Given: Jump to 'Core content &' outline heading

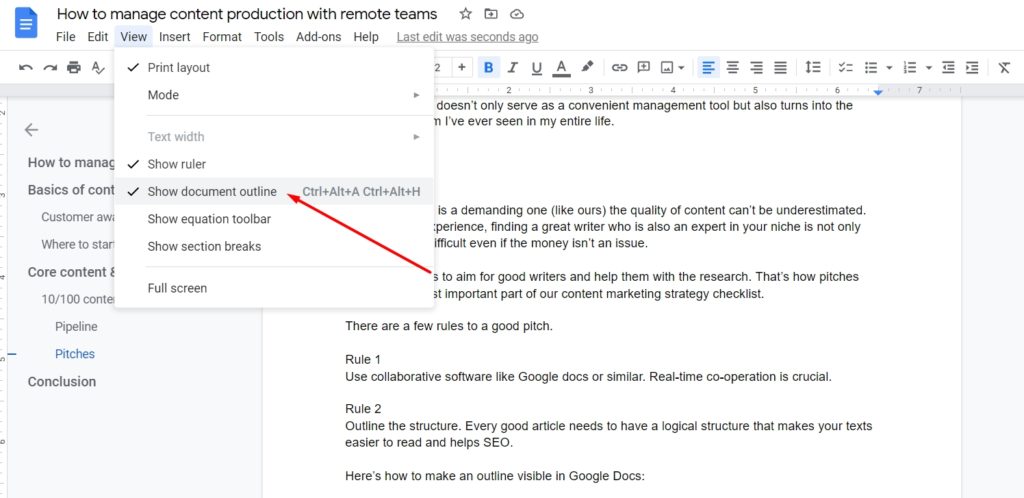Looking at the screenshot, I should pos(71,272).
